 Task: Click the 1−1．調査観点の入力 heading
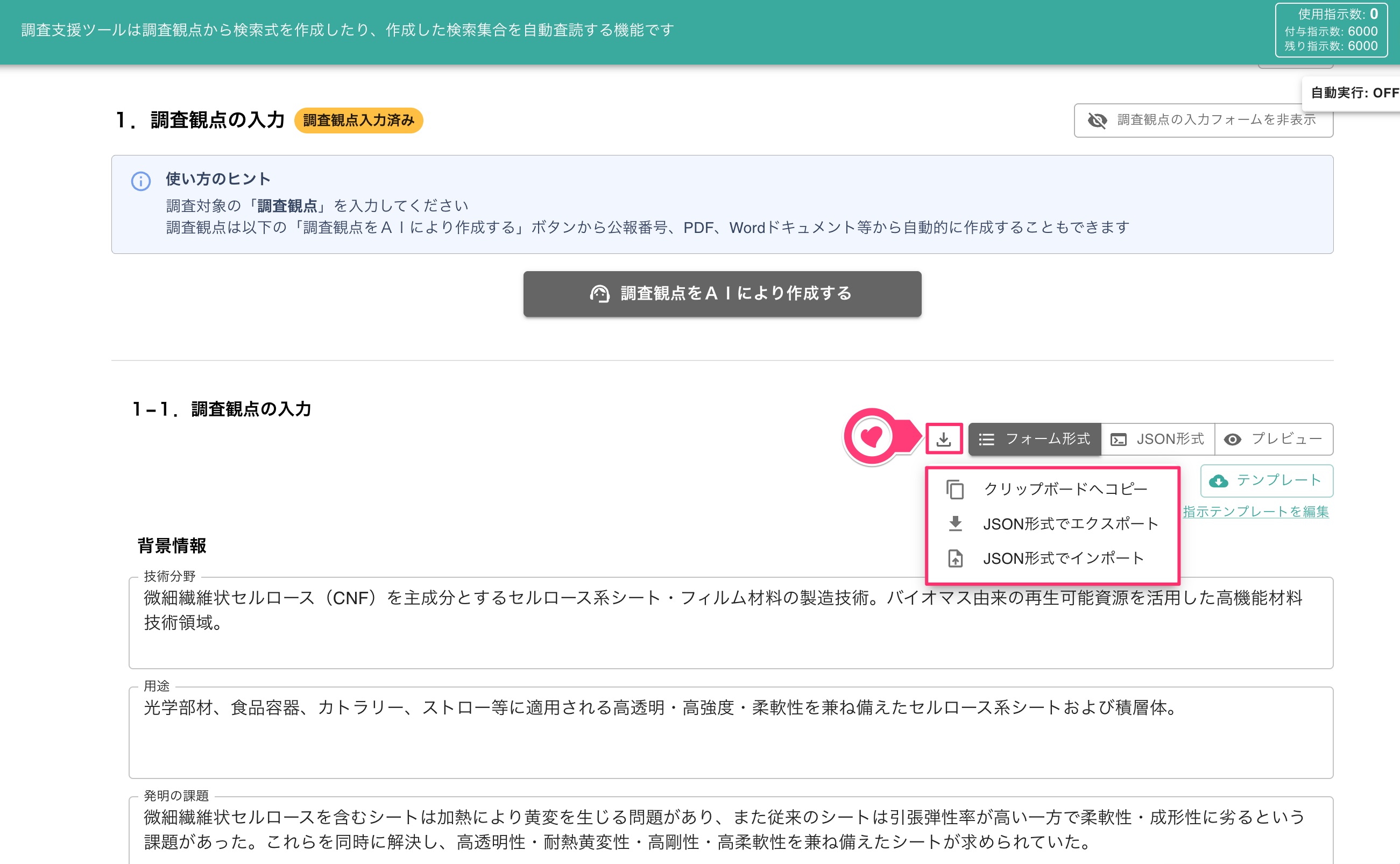[222, 409]
